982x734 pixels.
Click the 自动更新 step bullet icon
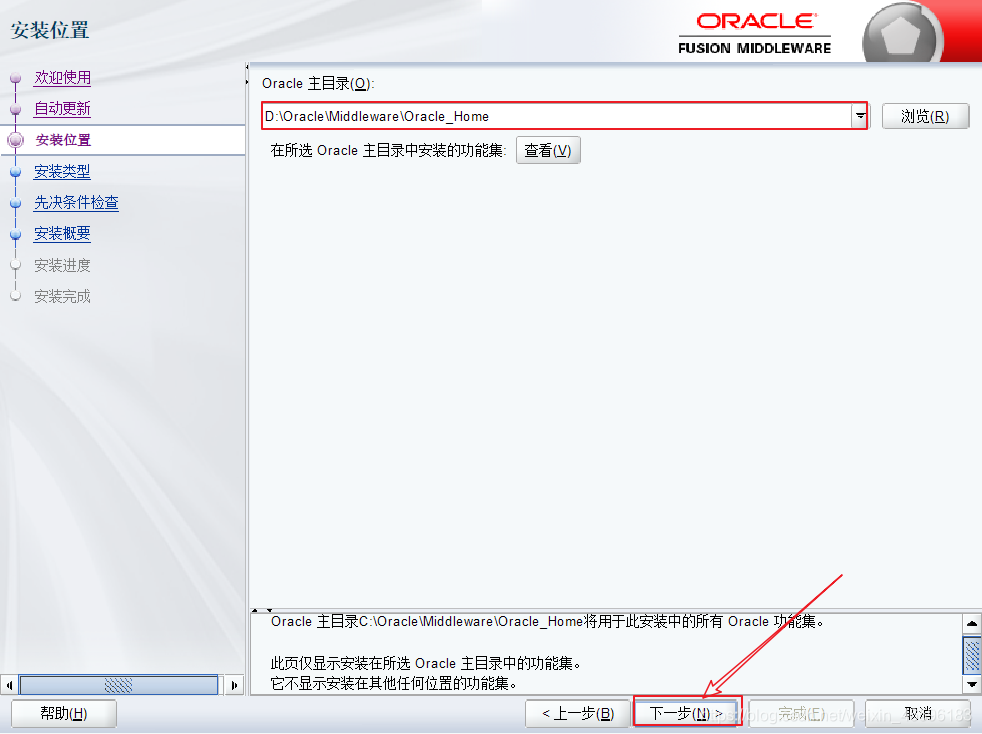(16, 110)
